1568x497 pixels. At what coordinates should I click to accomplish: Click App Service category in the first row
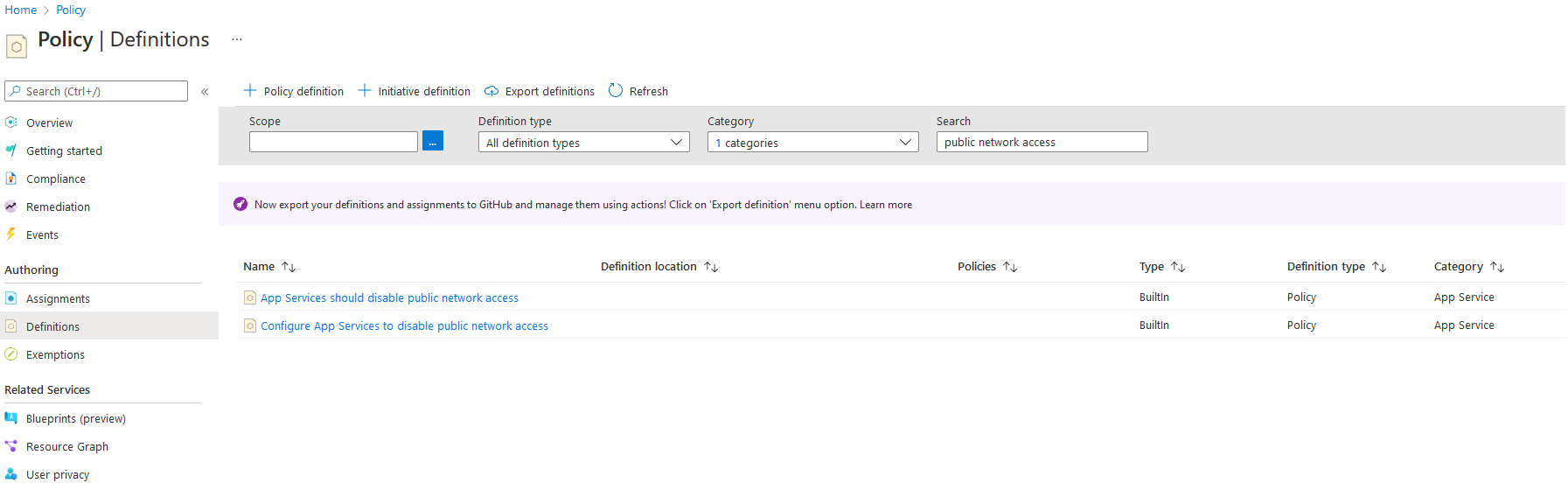point(1464,297)
